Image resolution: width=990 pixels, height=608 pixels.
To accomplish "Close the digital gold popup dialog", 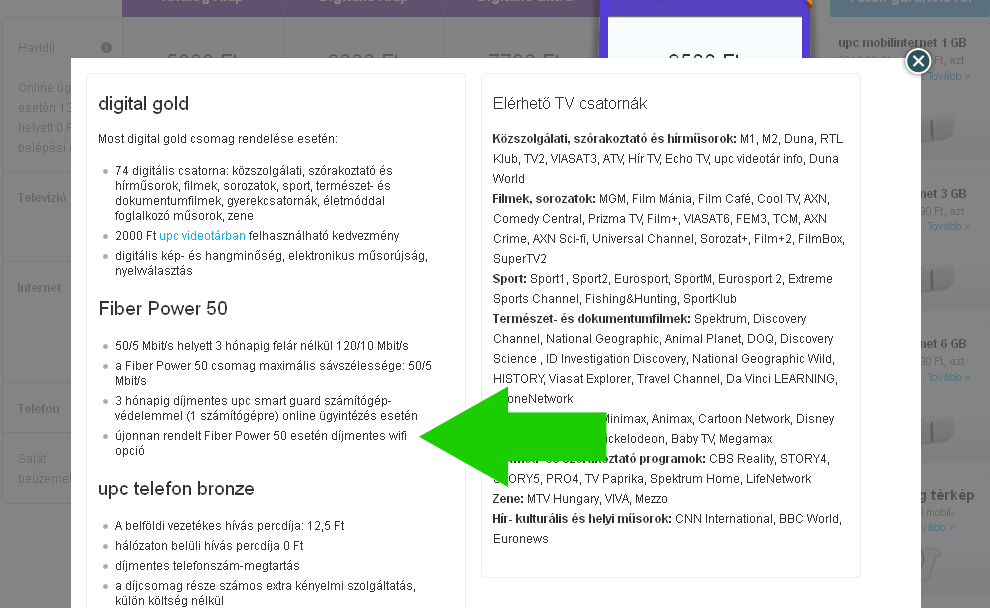I will click(918, 61).
